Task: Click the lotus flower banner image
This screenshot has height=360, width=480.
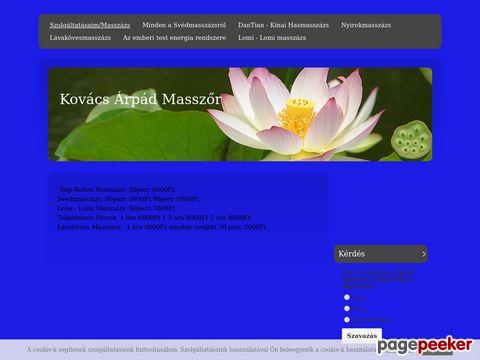Action: pos(240,114)
